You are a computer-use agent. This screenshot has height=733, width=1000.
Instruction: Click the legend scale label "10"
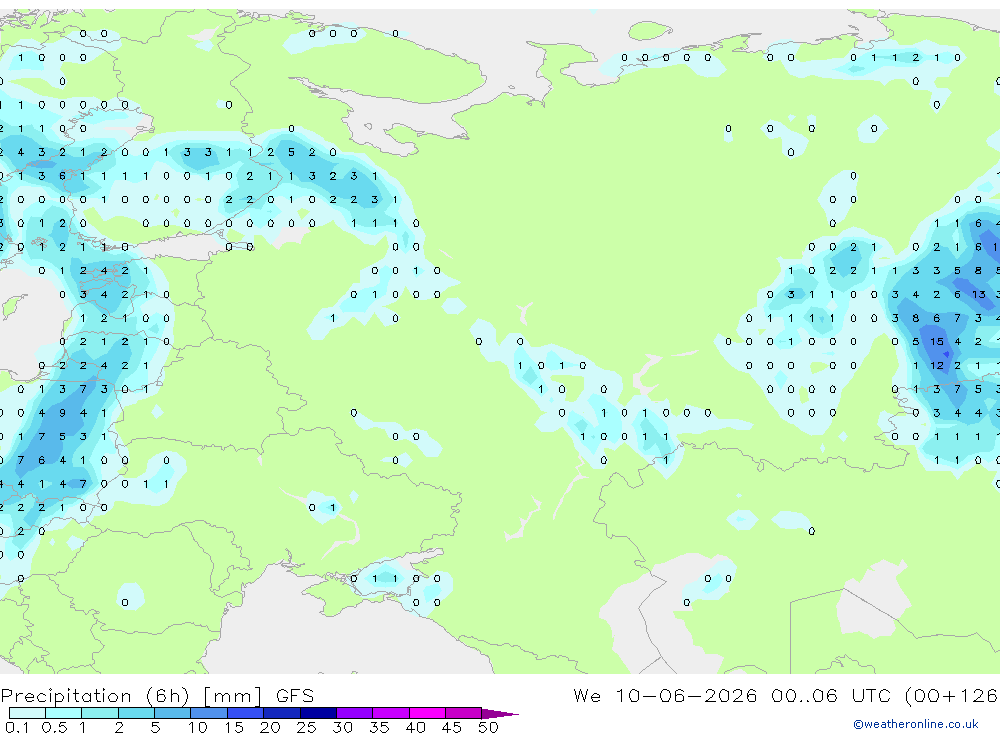coord(198,727)
